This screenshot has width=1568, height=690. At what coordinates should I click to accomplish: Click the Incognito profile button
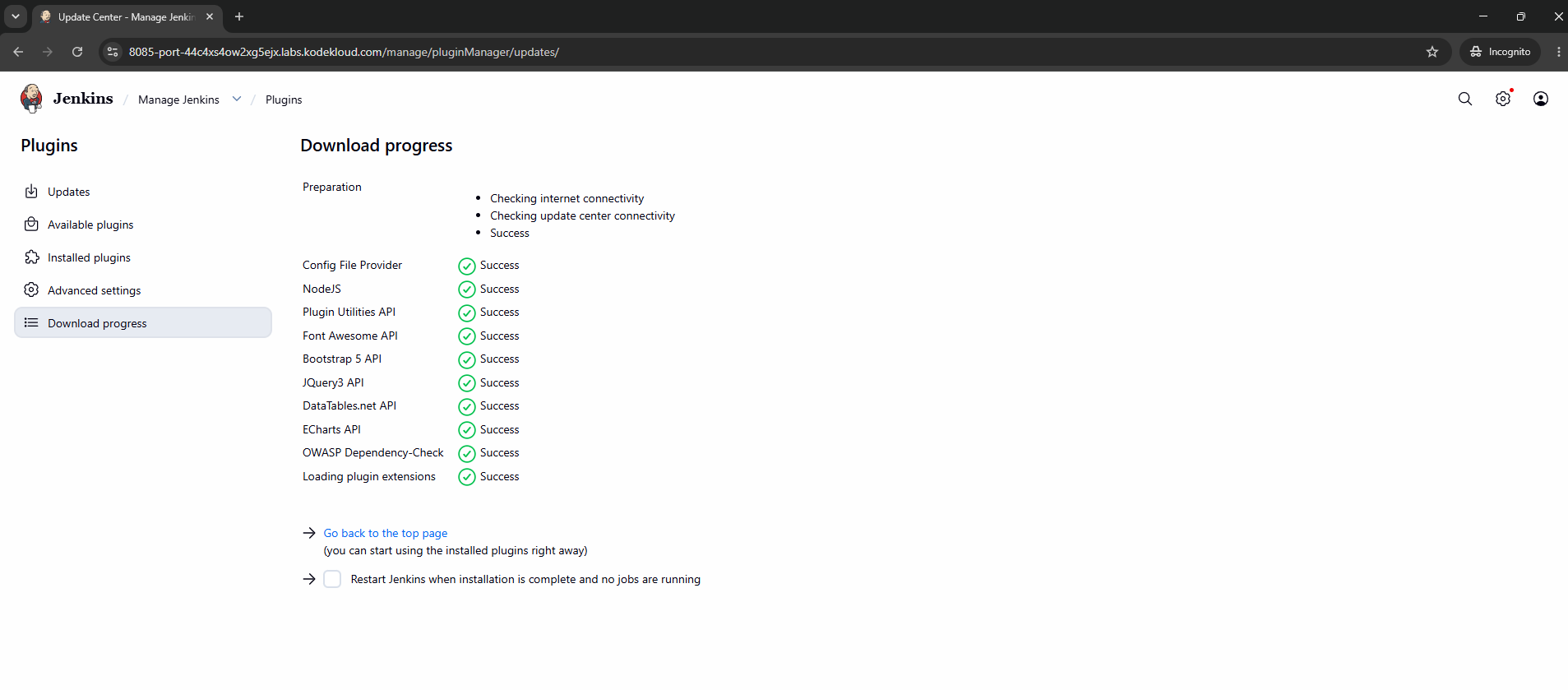pyautogui.click(x=1501, y=52)
